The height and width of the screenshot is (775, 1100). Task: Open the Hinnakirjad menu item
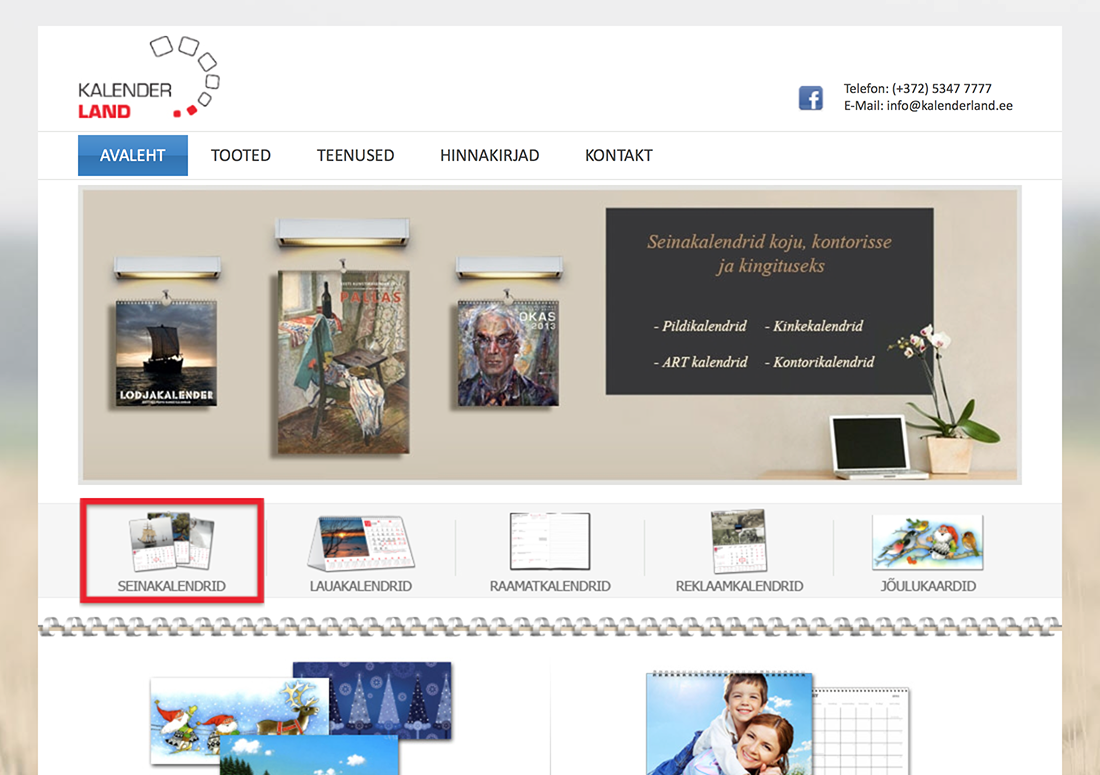(x=489, y=155)
